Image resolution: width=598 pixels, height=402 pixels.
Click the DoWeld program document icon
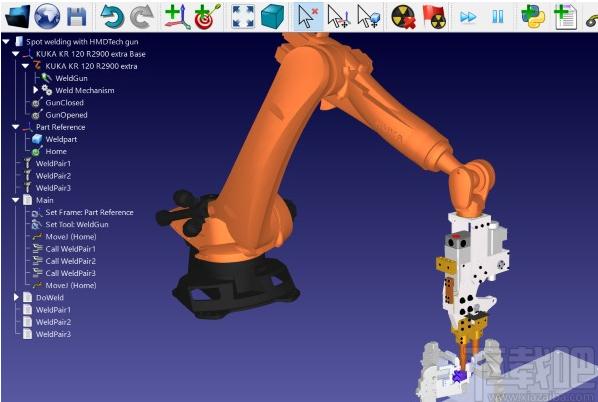pos(27,297)
